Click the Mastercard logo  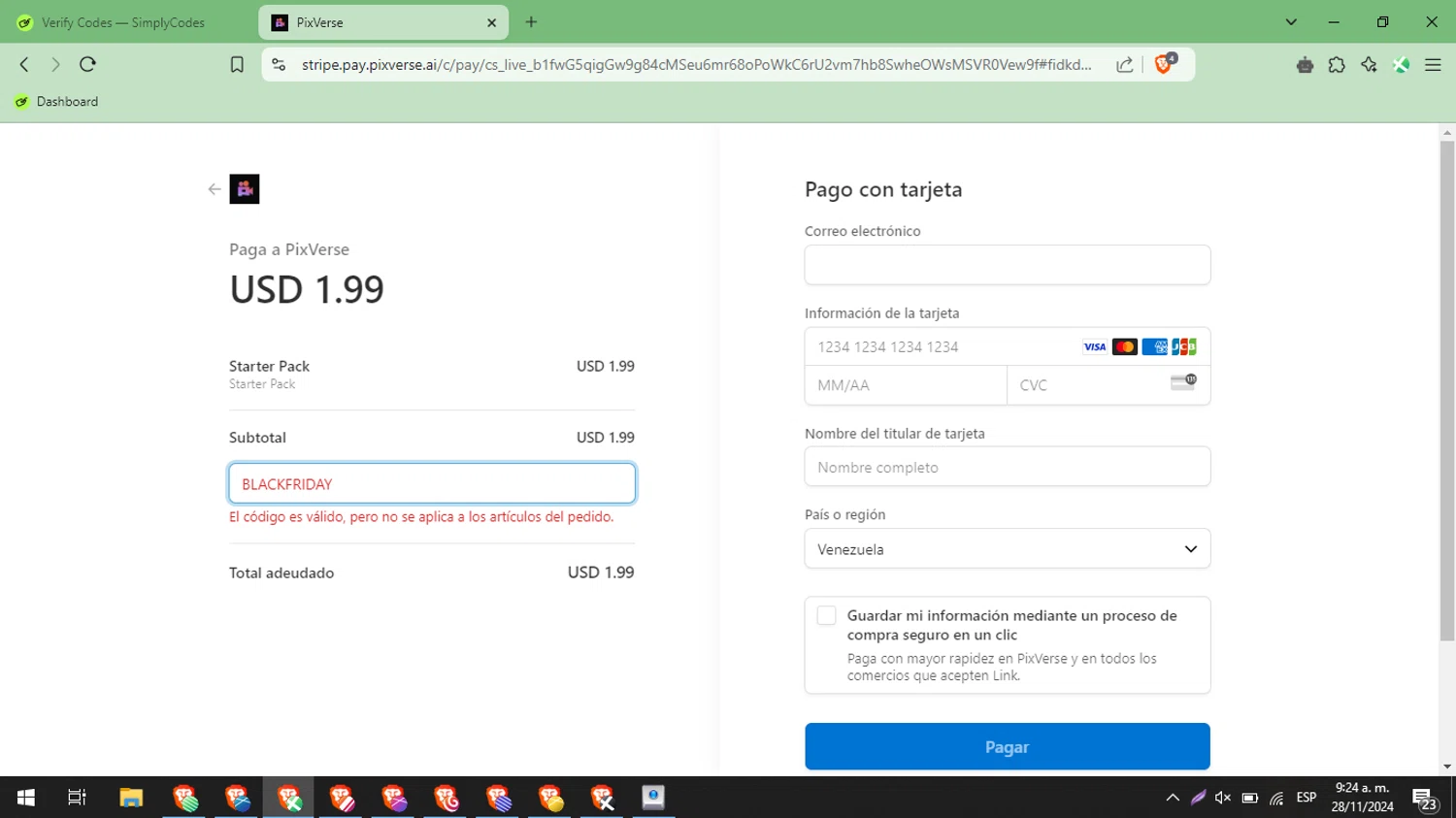pyautogui.click(x=1125, y=346)
